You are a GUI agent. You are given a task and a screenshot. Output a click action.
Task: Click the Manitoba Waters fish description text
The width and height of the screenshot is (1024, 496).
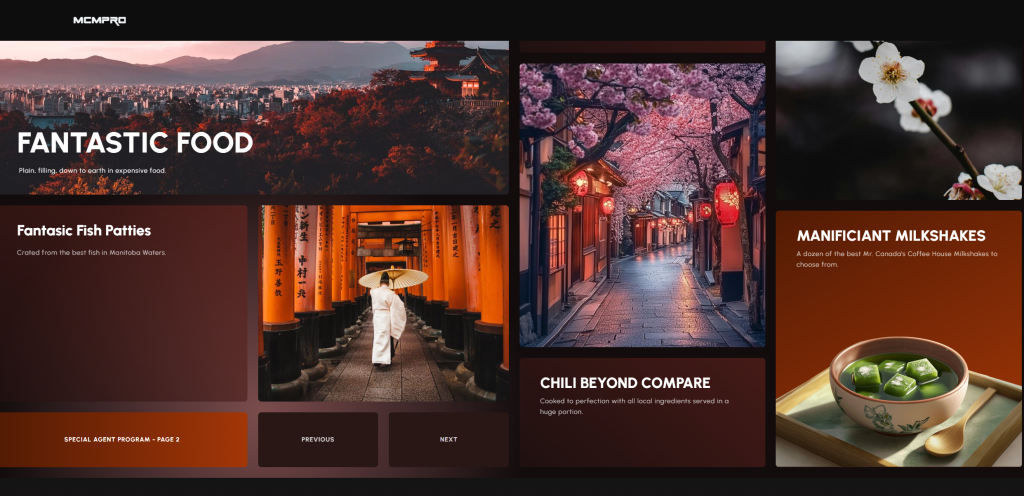click(x=91, y=252)
